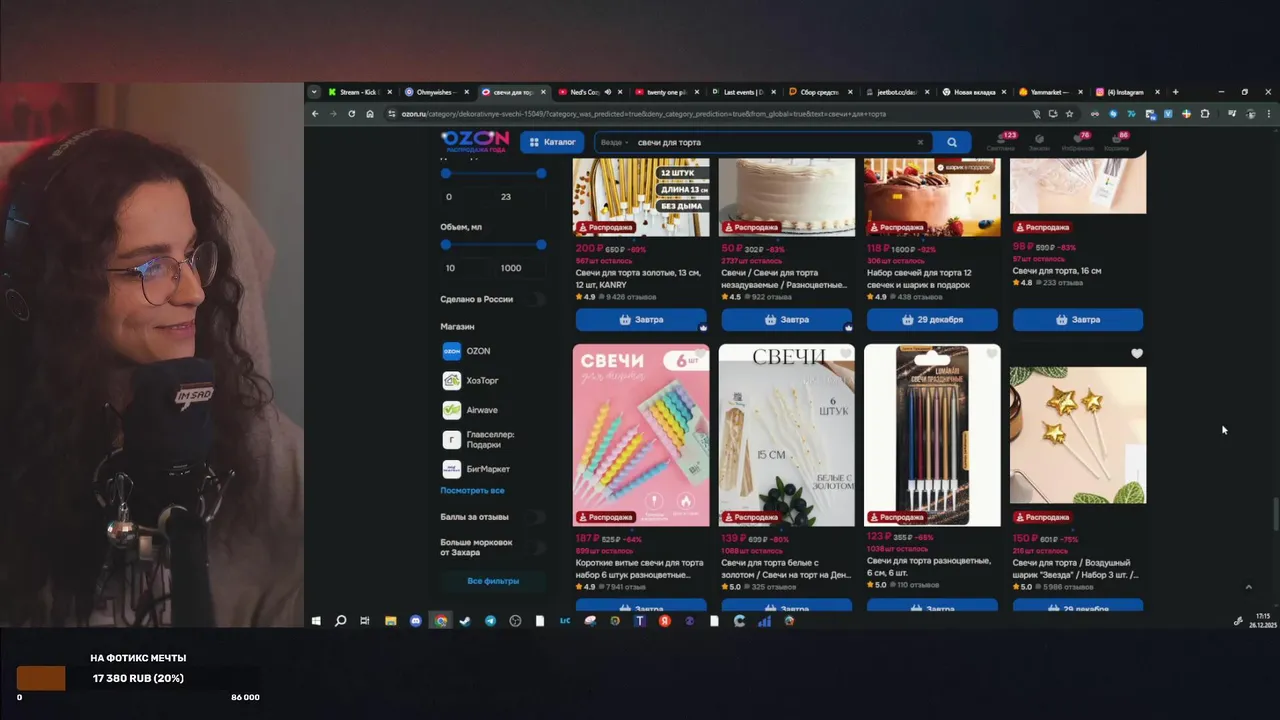Screen dimensions: 1280x720
Task: Open the browser extensions puzzle icon
Action: coord(1205,114)
